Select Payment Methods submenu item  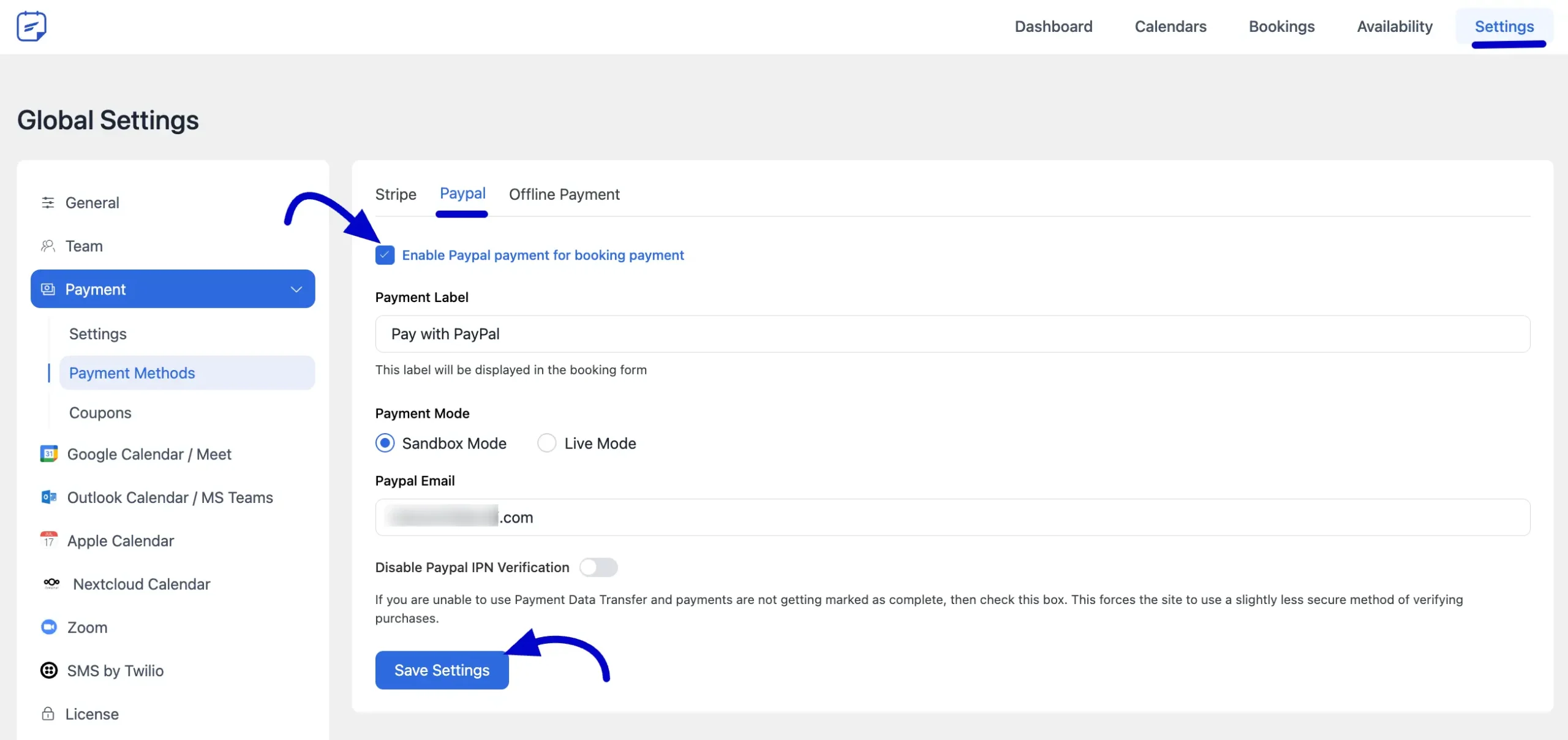(187, 373)
